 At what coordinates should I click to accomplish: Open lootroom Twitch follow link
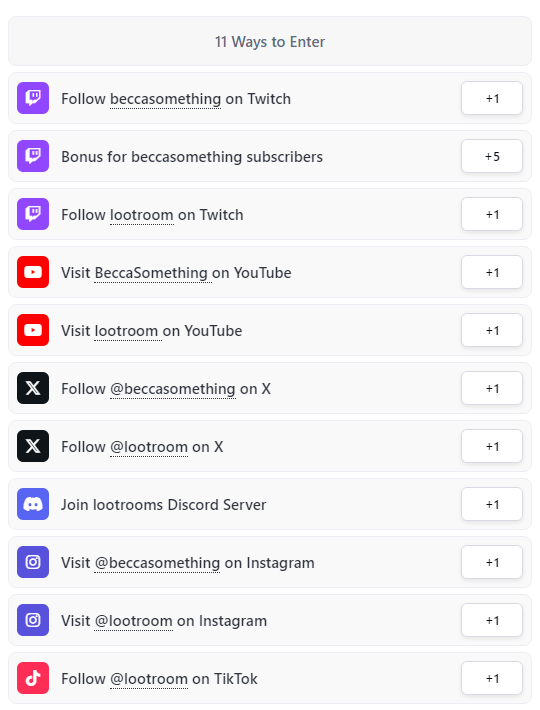pos(142,215)
